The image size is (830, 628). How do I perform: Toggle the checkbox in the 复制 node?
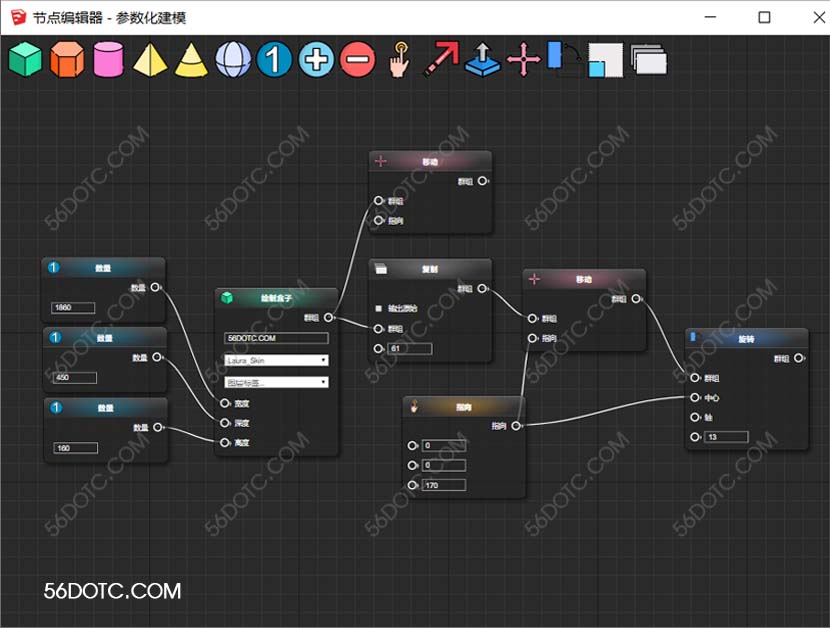[379, 308]
